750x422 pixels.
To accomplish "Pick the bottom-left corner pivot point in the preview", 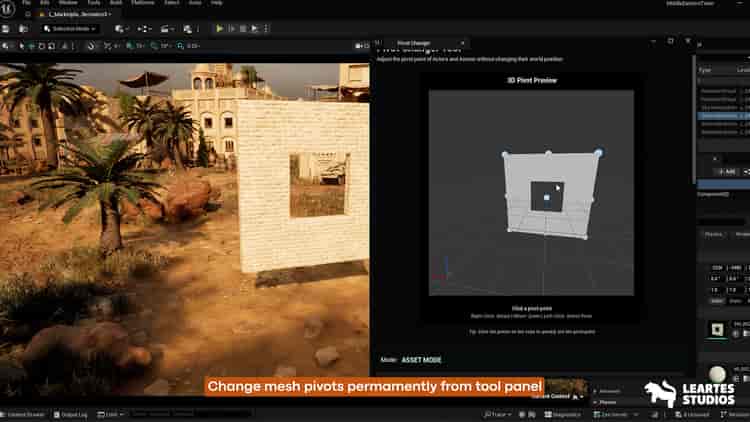I will (x=509, y=230).
